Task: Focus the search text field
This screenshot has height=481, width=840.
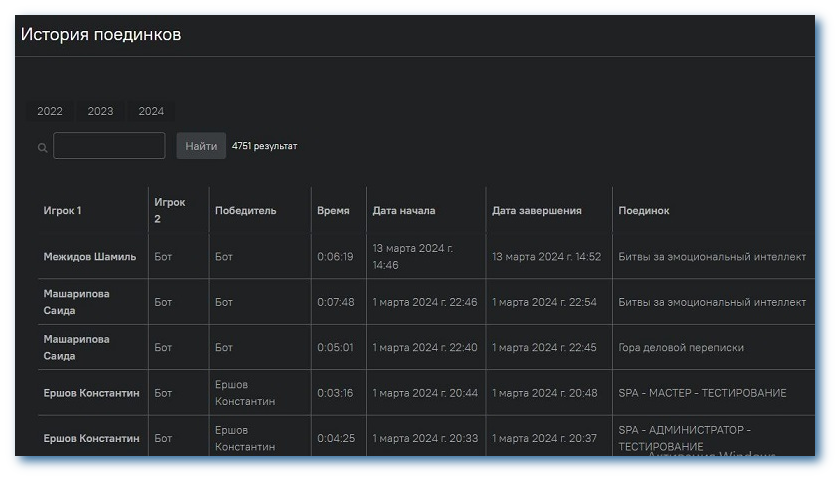Action: [109, 146]
